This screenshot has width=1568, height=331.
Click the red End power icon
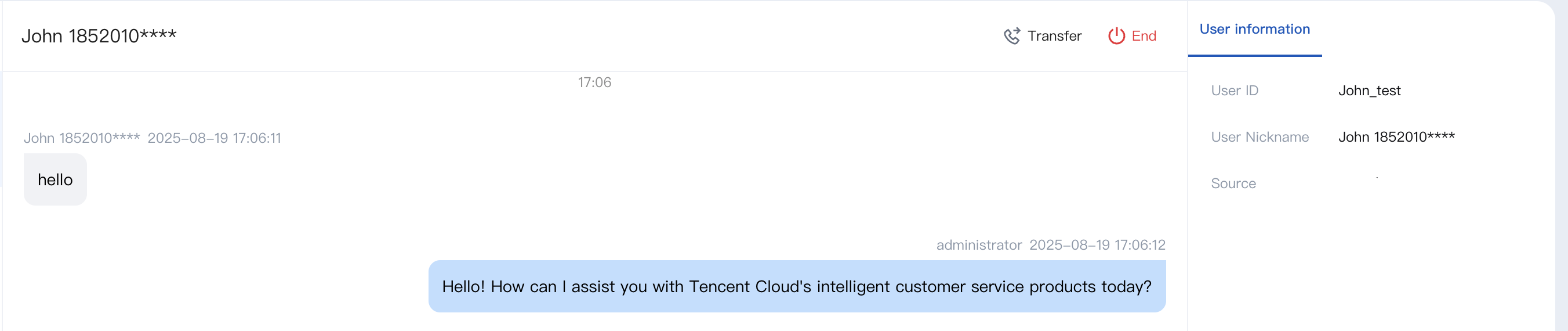[x=1116, y=36]
